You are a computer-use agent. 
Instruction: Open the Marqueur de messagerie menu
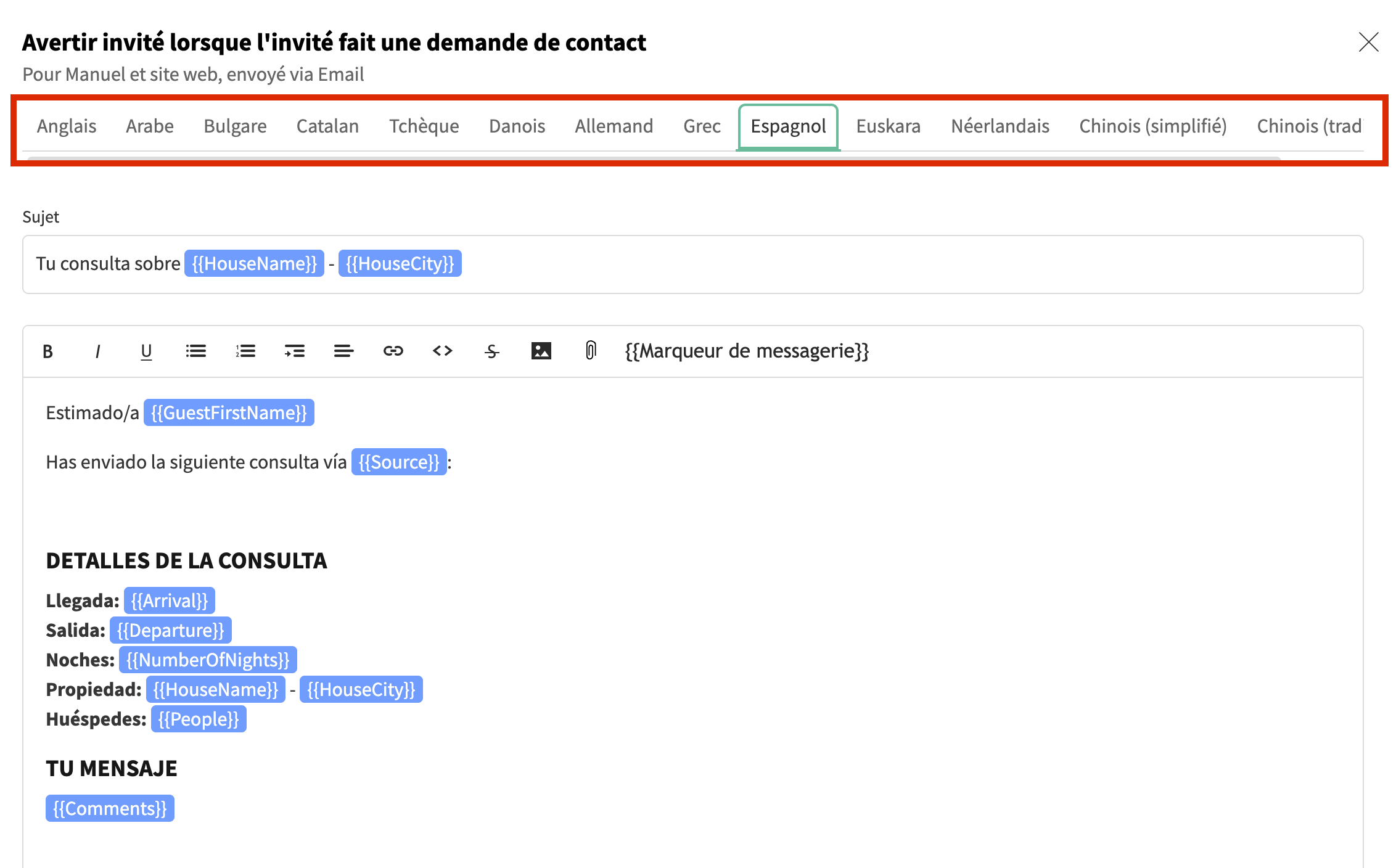click(x=747, y=351)
